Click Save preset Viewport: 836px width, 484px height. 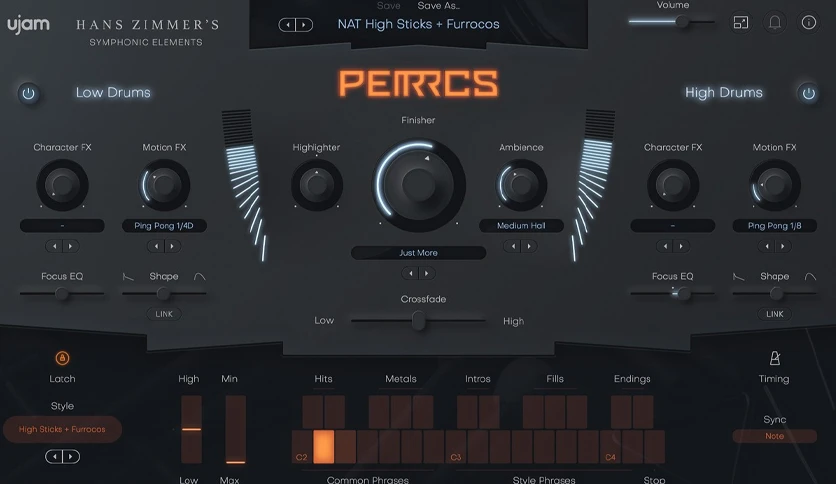[x=388, y=6]
